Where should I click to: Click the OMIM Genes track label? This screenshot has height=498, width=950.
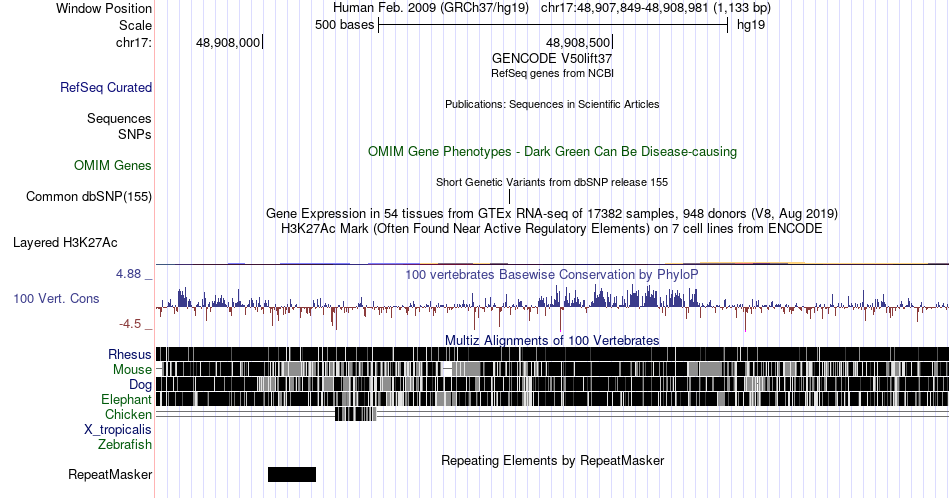[112, 165]
